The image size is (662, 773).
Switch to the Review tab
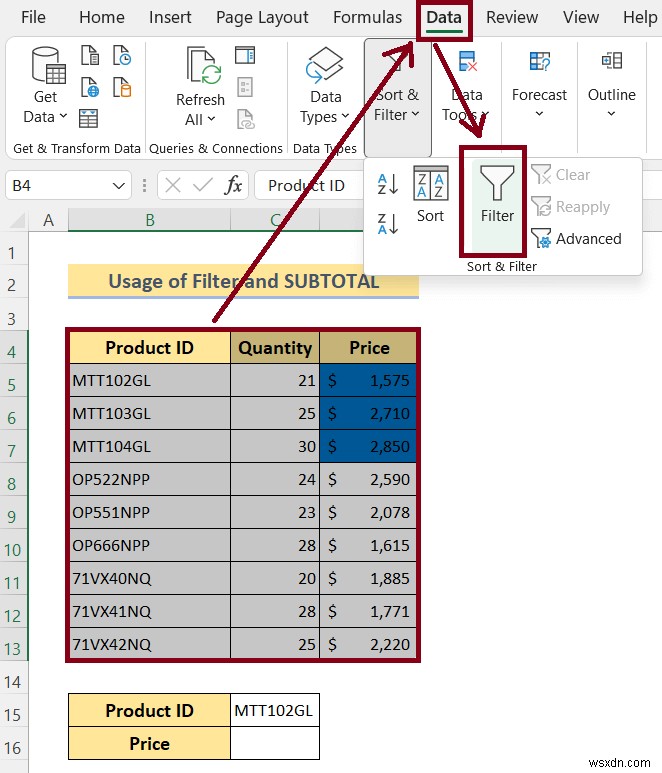(512, 17)
